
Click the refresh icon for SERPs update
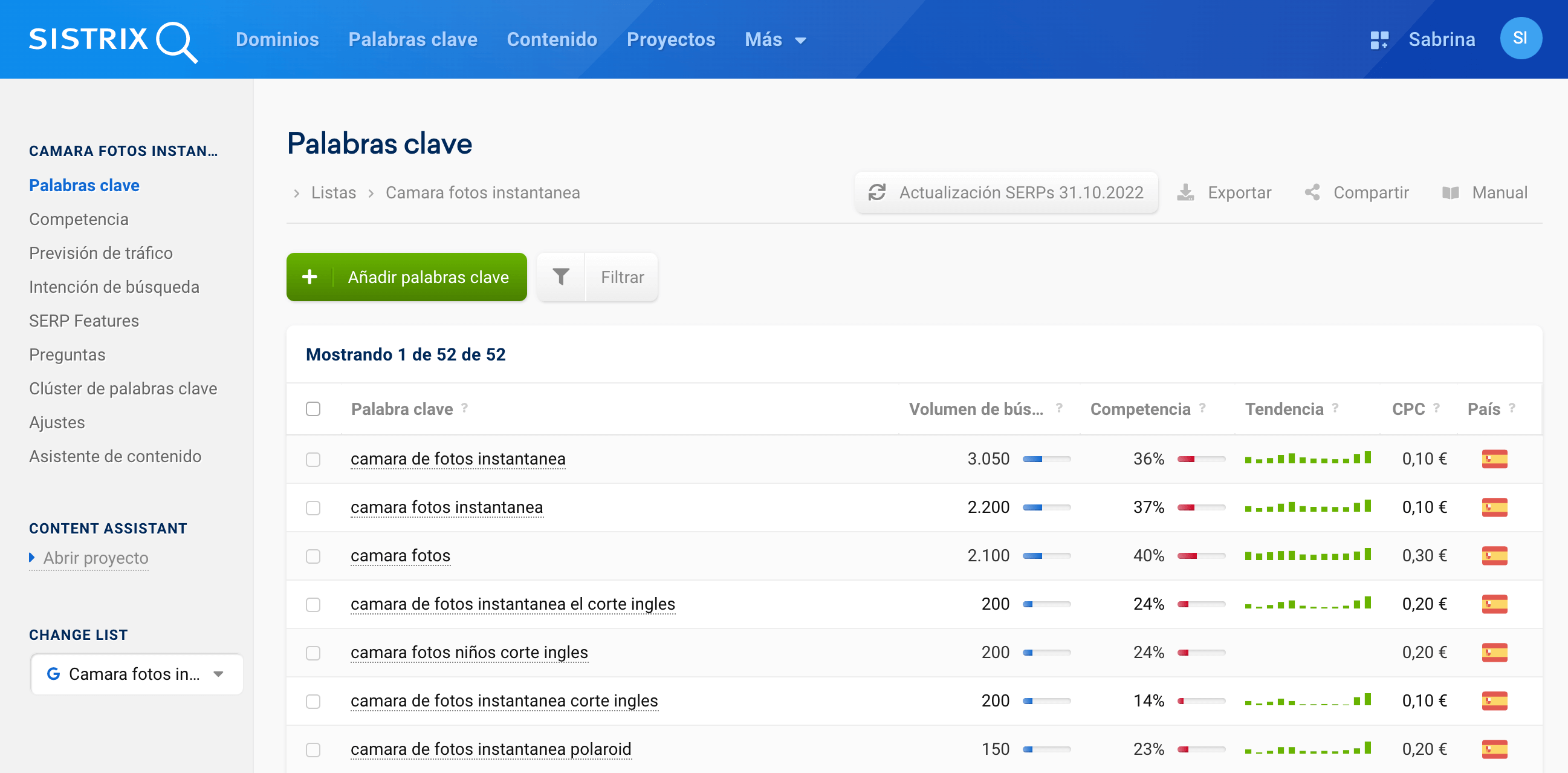[x=876, y=192]
